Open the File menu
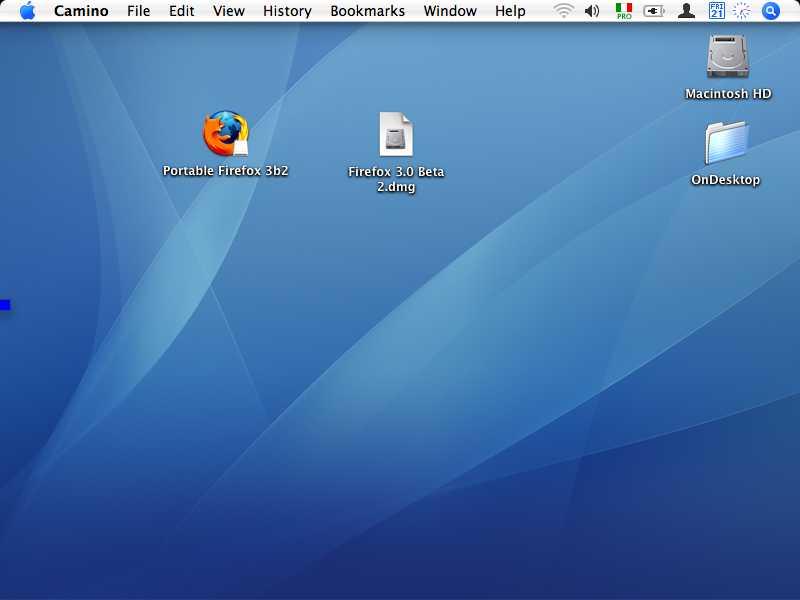The height and width of the screenshot is (600, 800). [139, 11]
